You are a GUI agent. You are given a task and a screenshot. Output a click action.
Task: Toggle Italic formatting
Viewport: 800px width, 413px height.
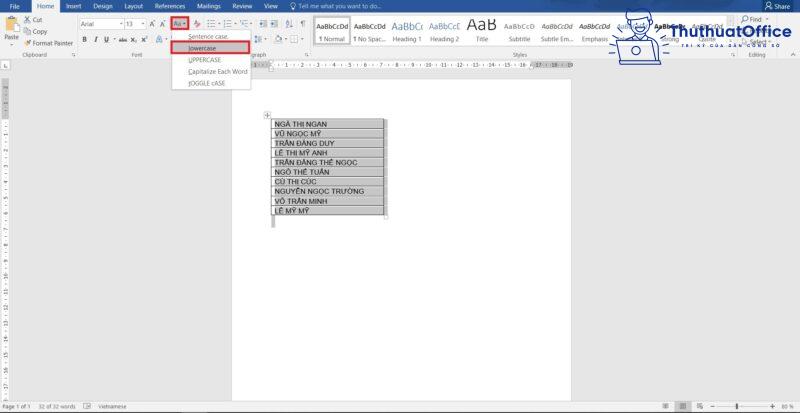[x=95, y=39]
